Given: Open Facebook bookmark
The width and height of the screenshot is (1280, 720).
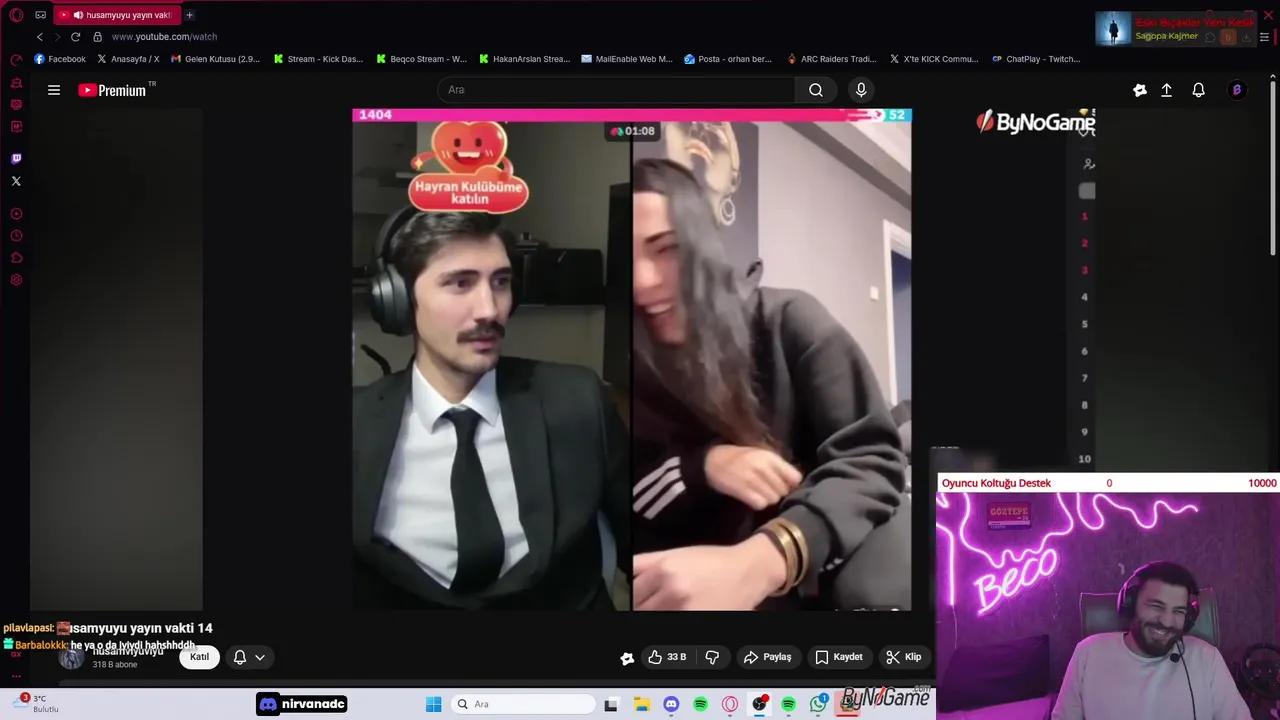Looking at the screenshot, I should 60,59.
